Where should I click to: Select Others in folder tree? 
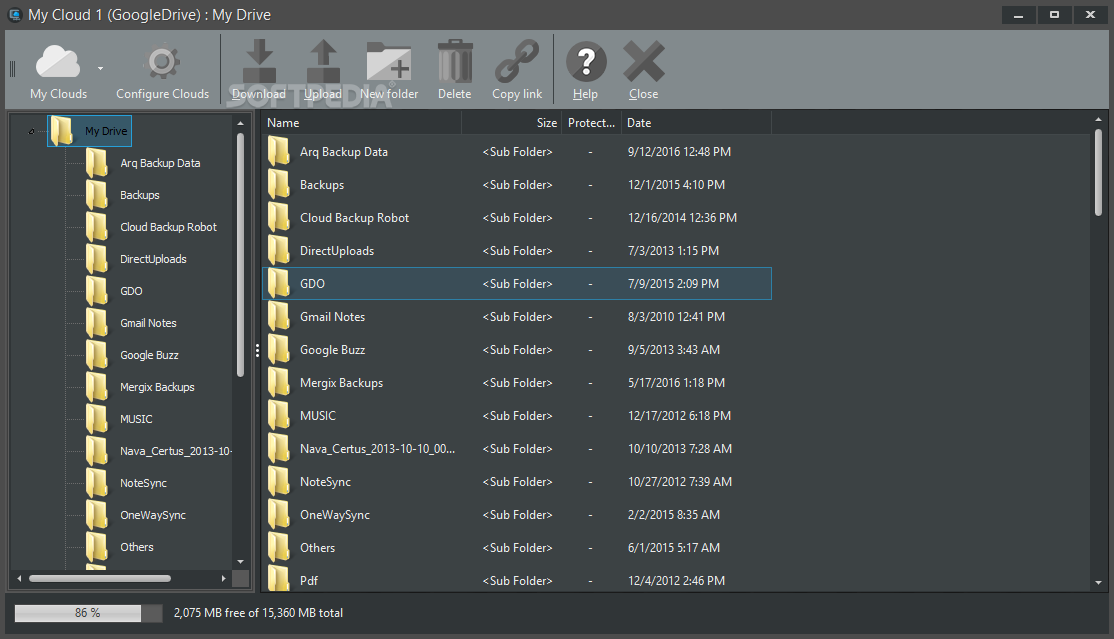point(136,547)
